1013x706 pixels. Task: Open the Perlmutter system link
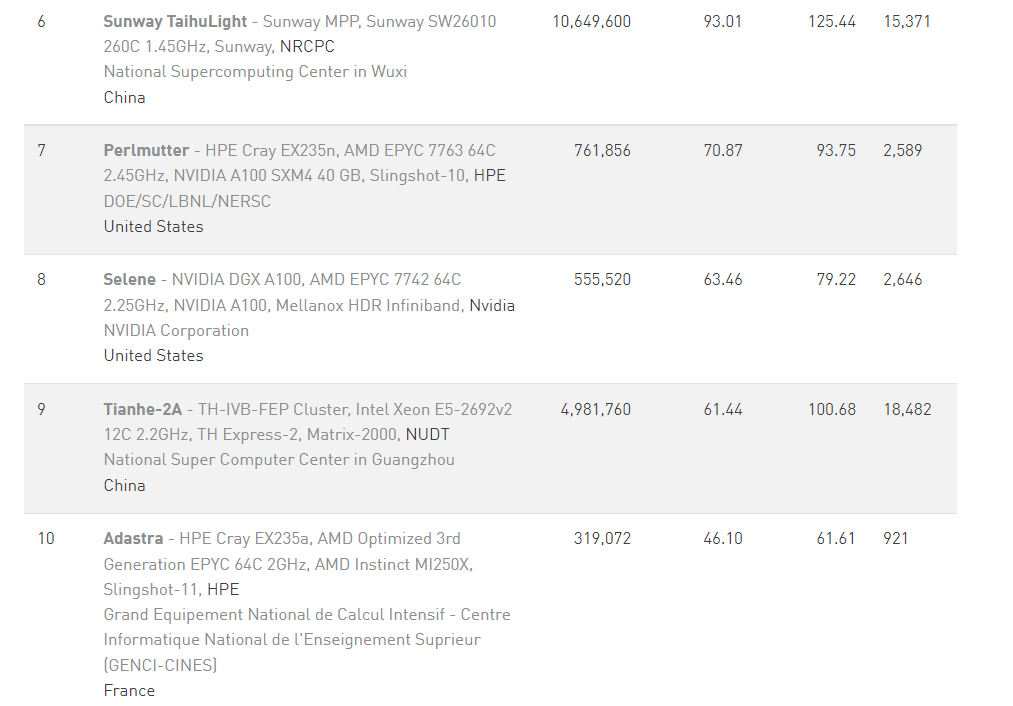tap(146, 150)
